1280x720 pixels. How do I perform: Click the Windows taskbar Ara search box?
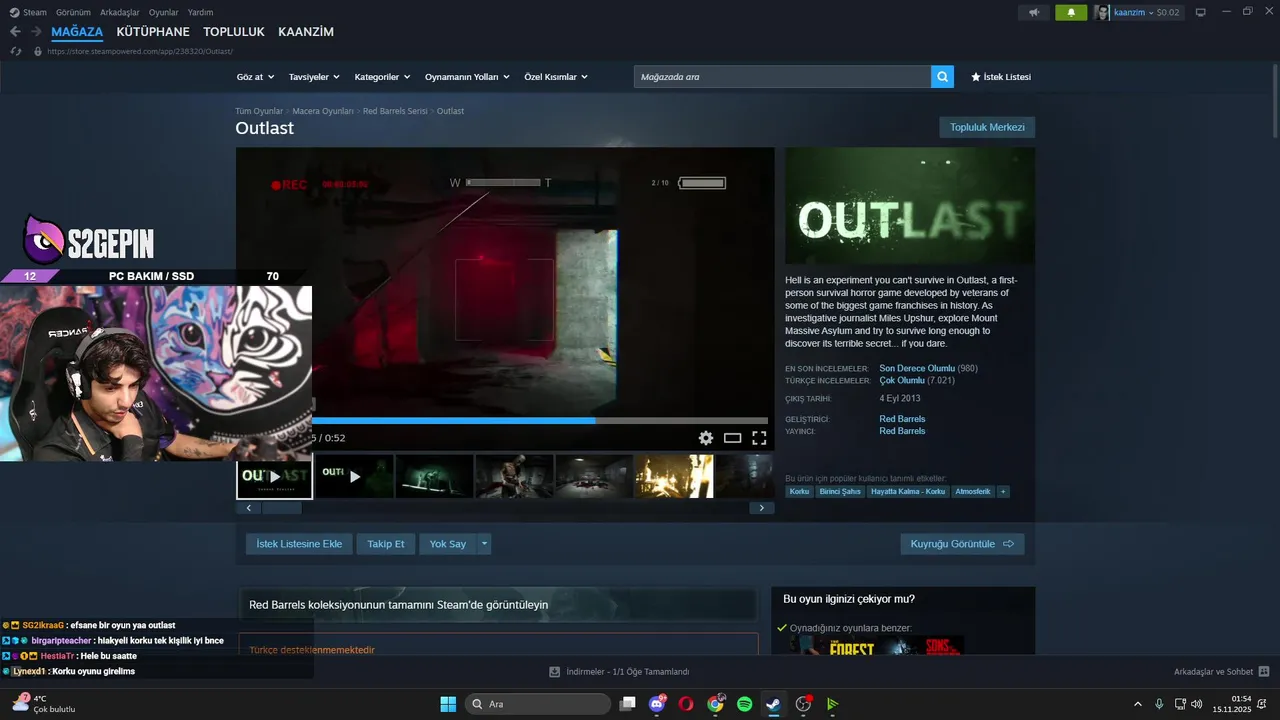tap(538, 704)
